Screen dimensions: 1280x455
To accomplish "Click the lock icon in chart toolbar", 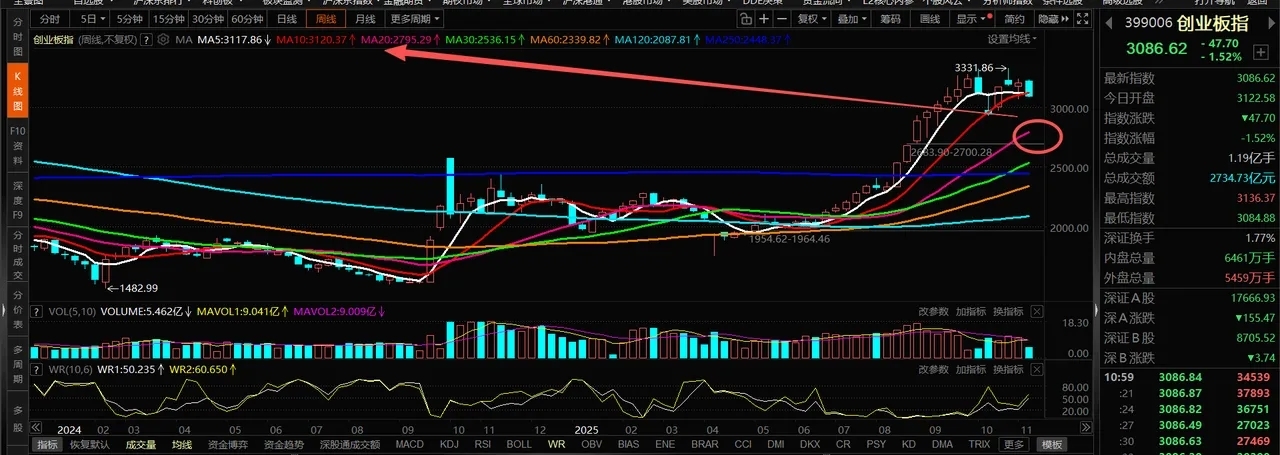I will [x=747, y=19].
